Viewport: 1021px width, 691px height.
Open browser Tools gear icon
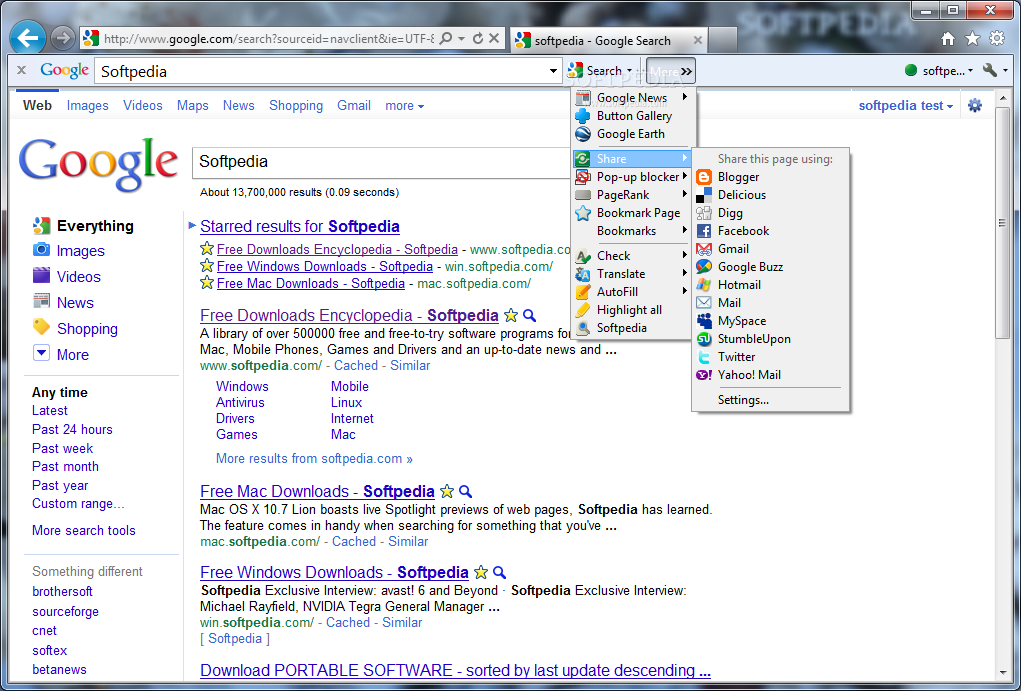click(x=997, y=39)
